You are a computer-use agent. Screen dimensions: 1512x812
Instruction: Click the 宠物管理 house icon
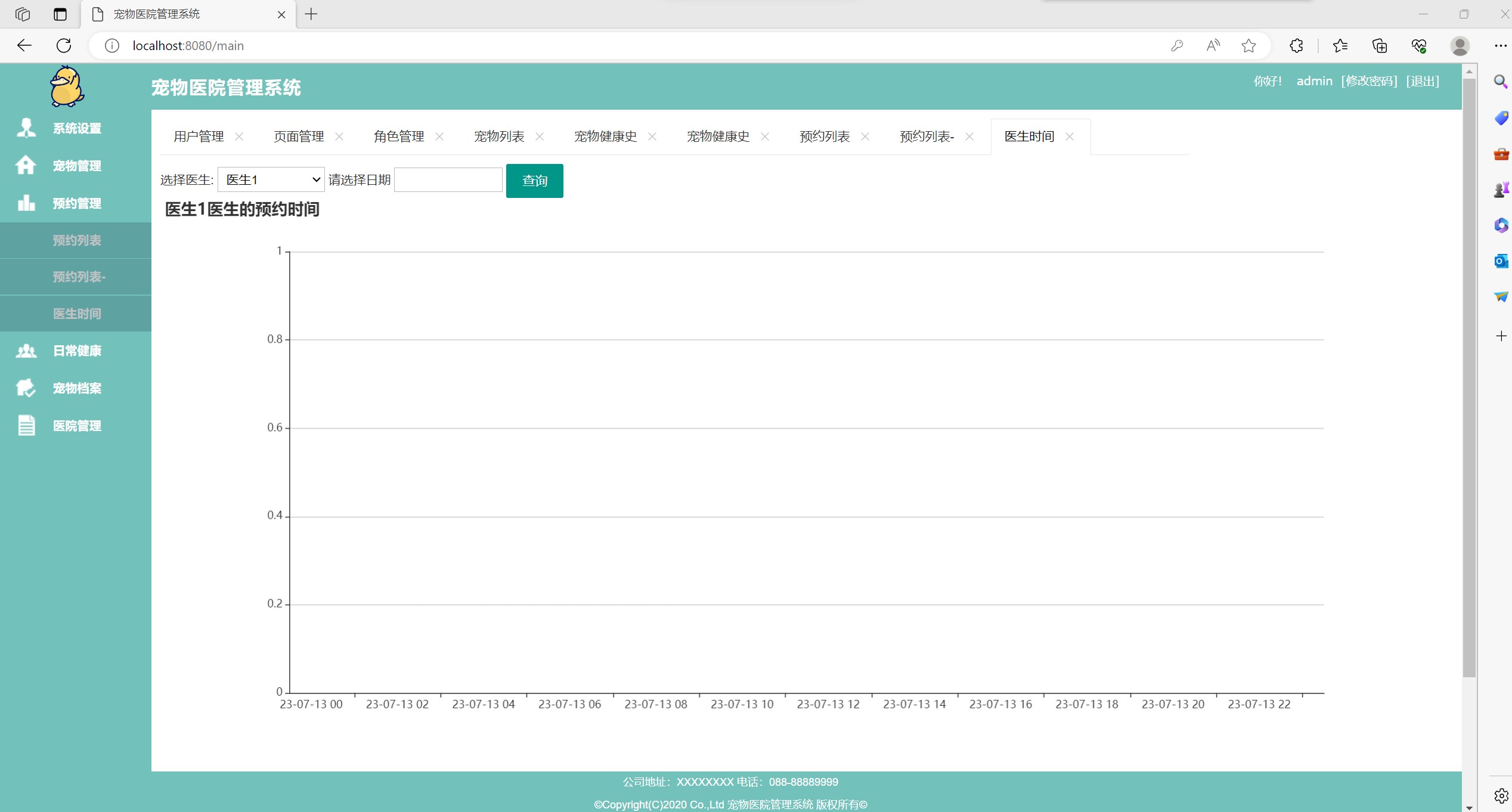tap(26, 165)
